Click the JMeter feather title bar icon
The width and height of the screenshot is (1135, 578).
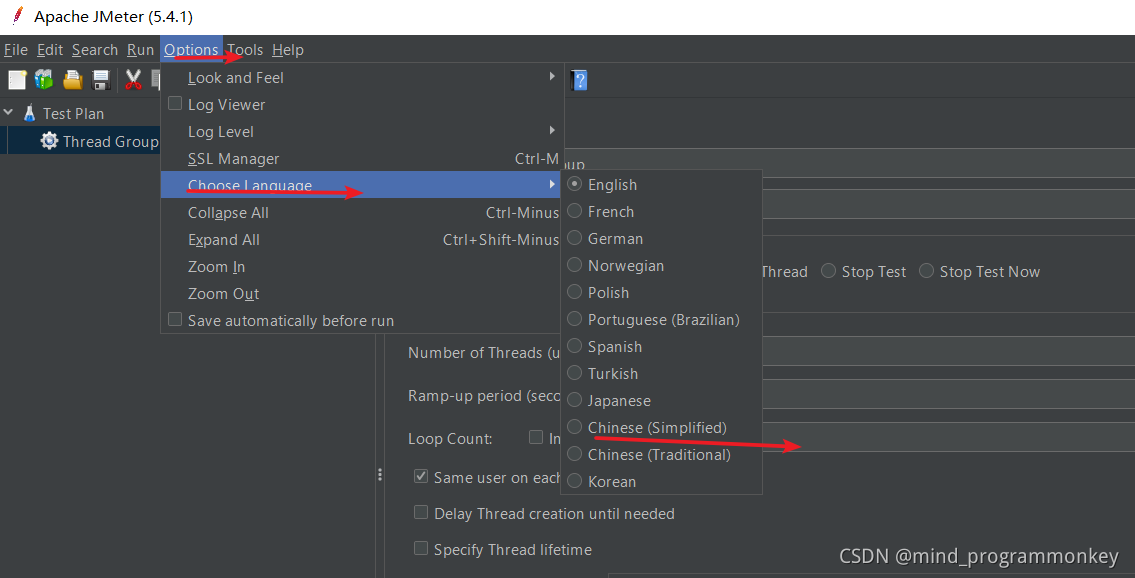17,16
